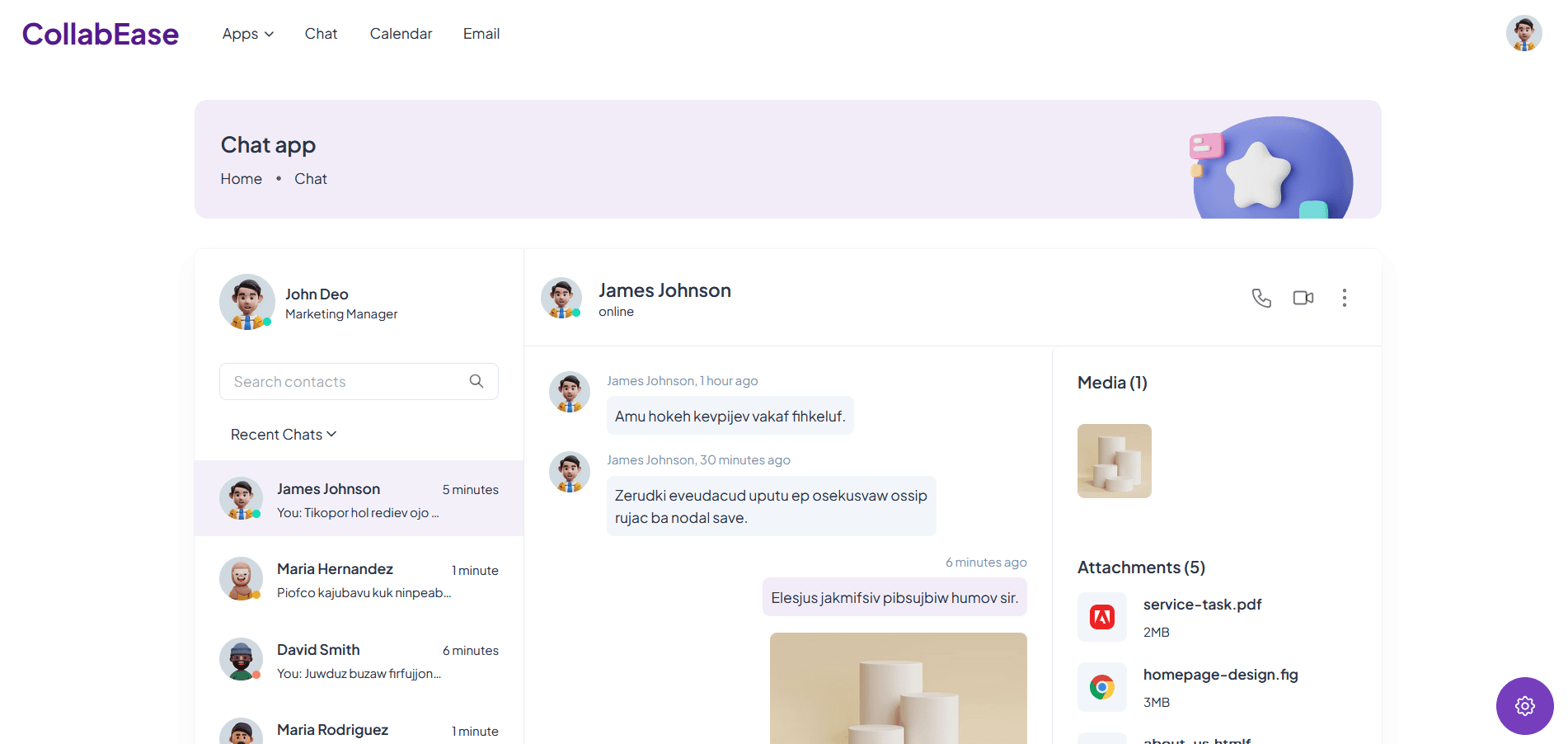Click the Home breadcrumb link

click(x=241, y=179)
